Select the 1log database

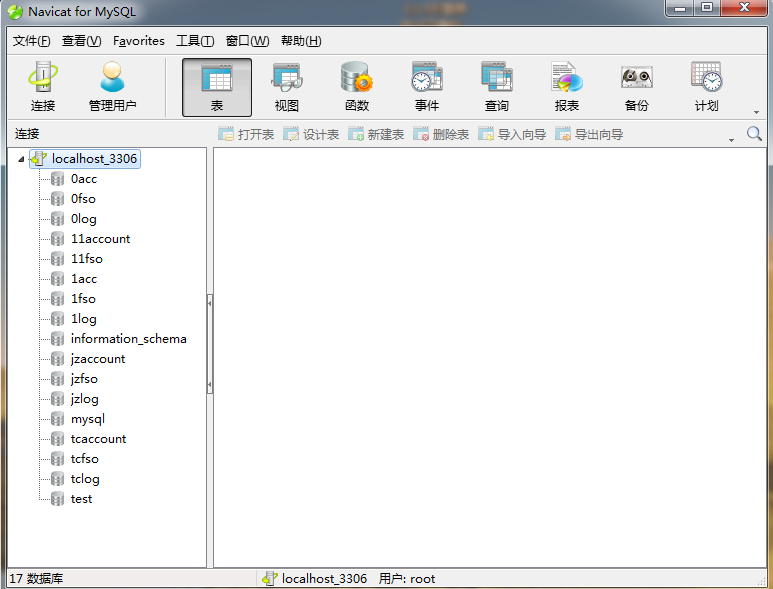(84, 319)
